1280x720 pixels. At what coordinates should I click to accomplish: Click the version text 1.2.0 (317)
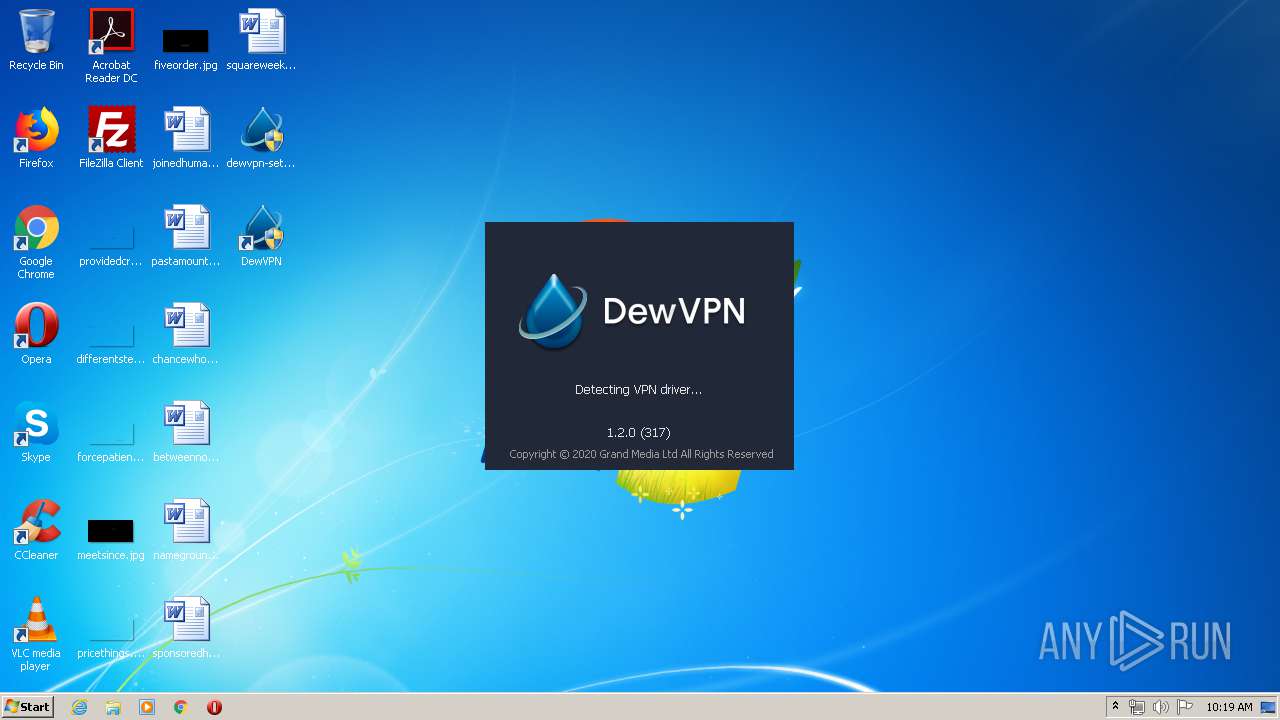pyautogui.click(x=638, y=433)
